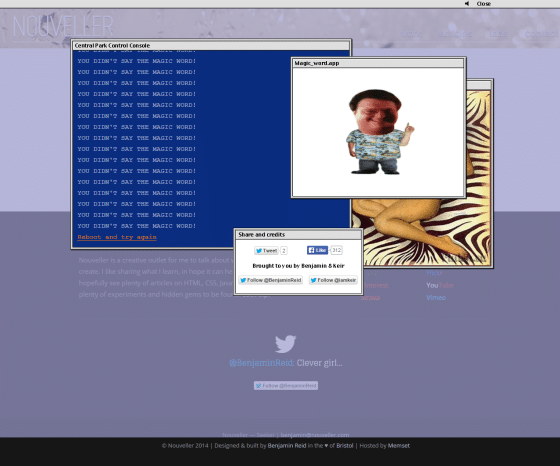Click the tweet count 2 bubble

(284, 251)
